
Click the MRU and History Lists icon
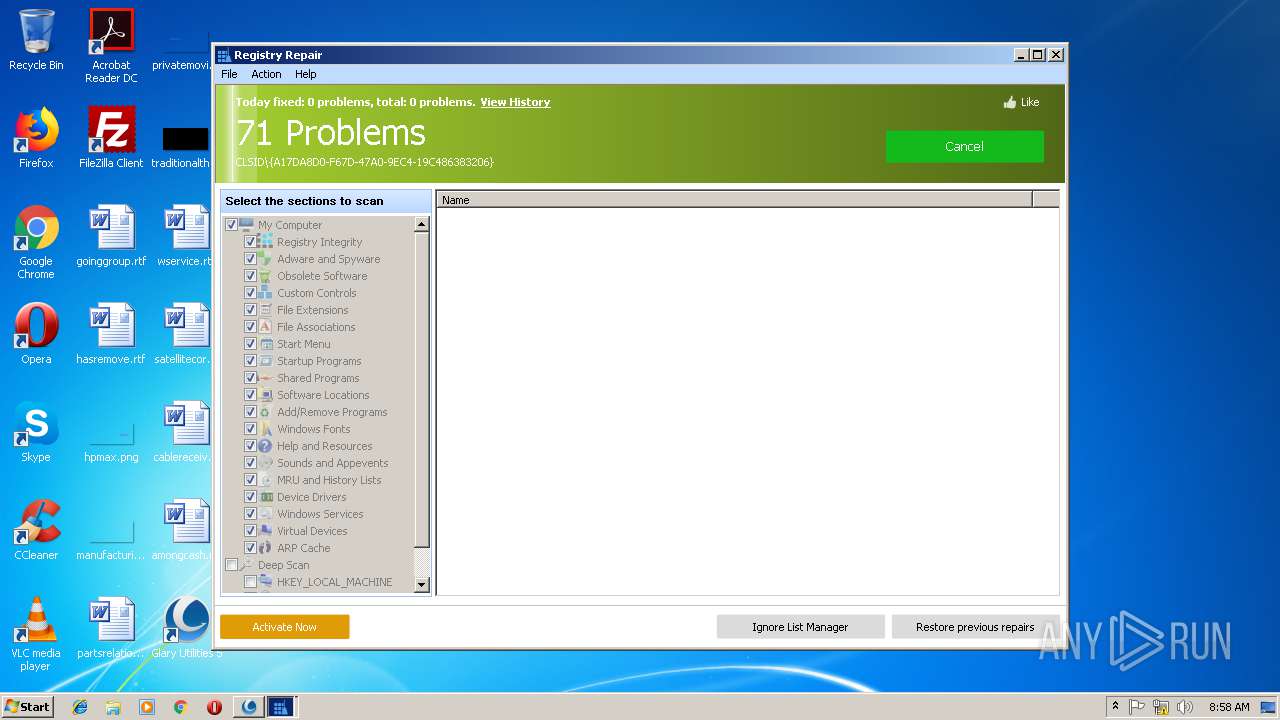click(266, 480)
